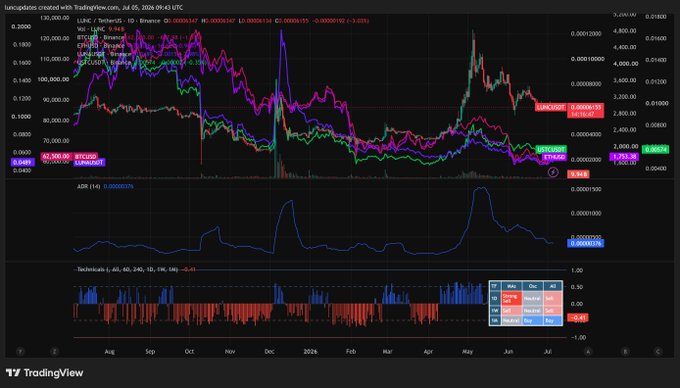This screenshot has width=680, height=388.
Task: Click the Mar label on time axis
Action: coord(388,352)
